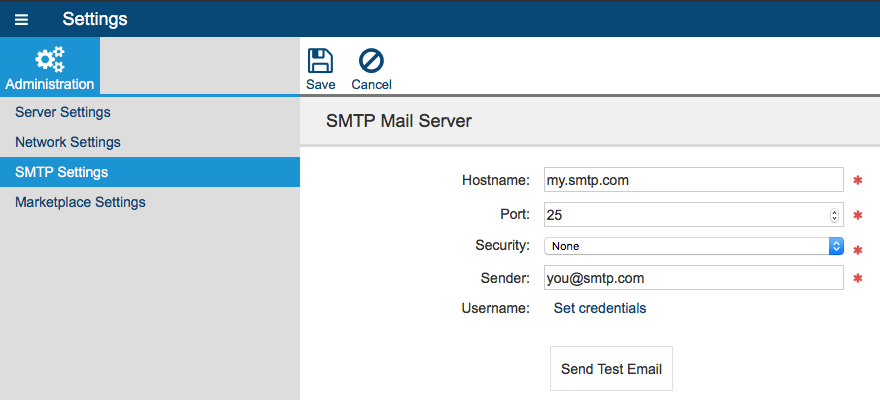Viewport: 880px width, 400px height.
Task: Click the Sender email field
Action: click(694, 278)
